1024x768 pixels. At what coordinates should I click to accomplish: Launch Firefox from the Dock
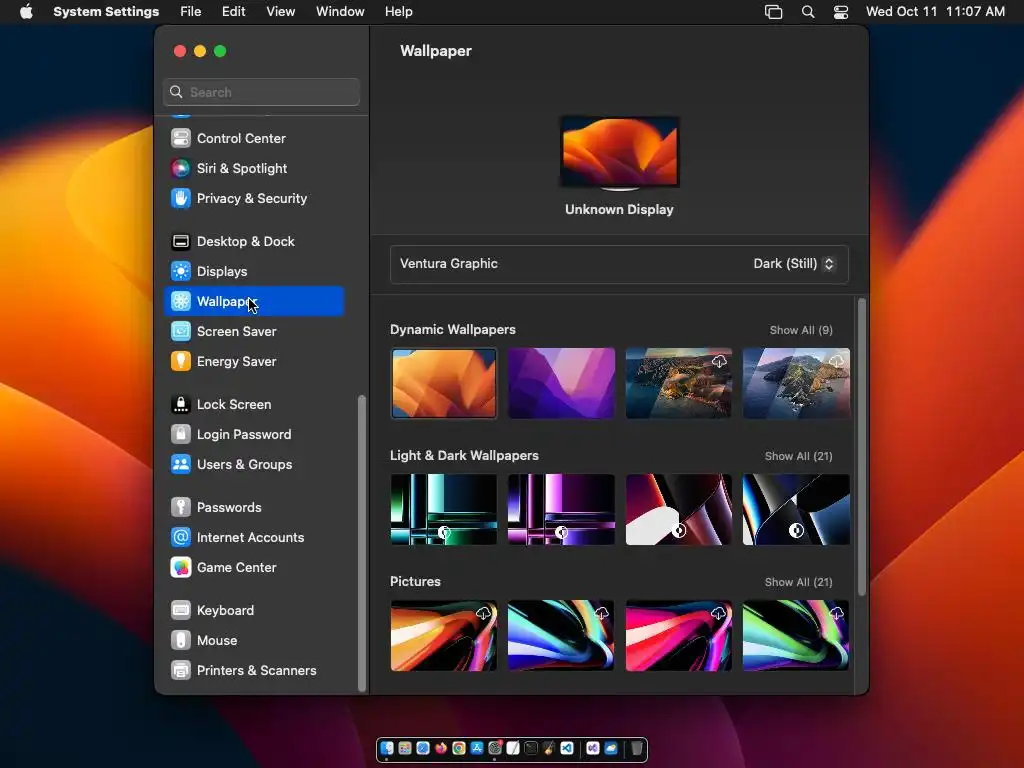(441, 748)
